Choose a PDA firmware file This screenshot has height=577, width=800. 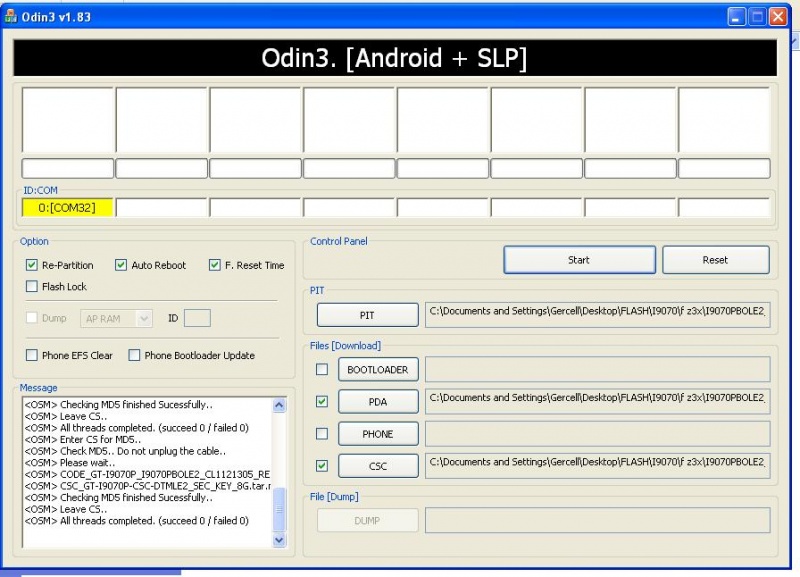tap(378, 402)
